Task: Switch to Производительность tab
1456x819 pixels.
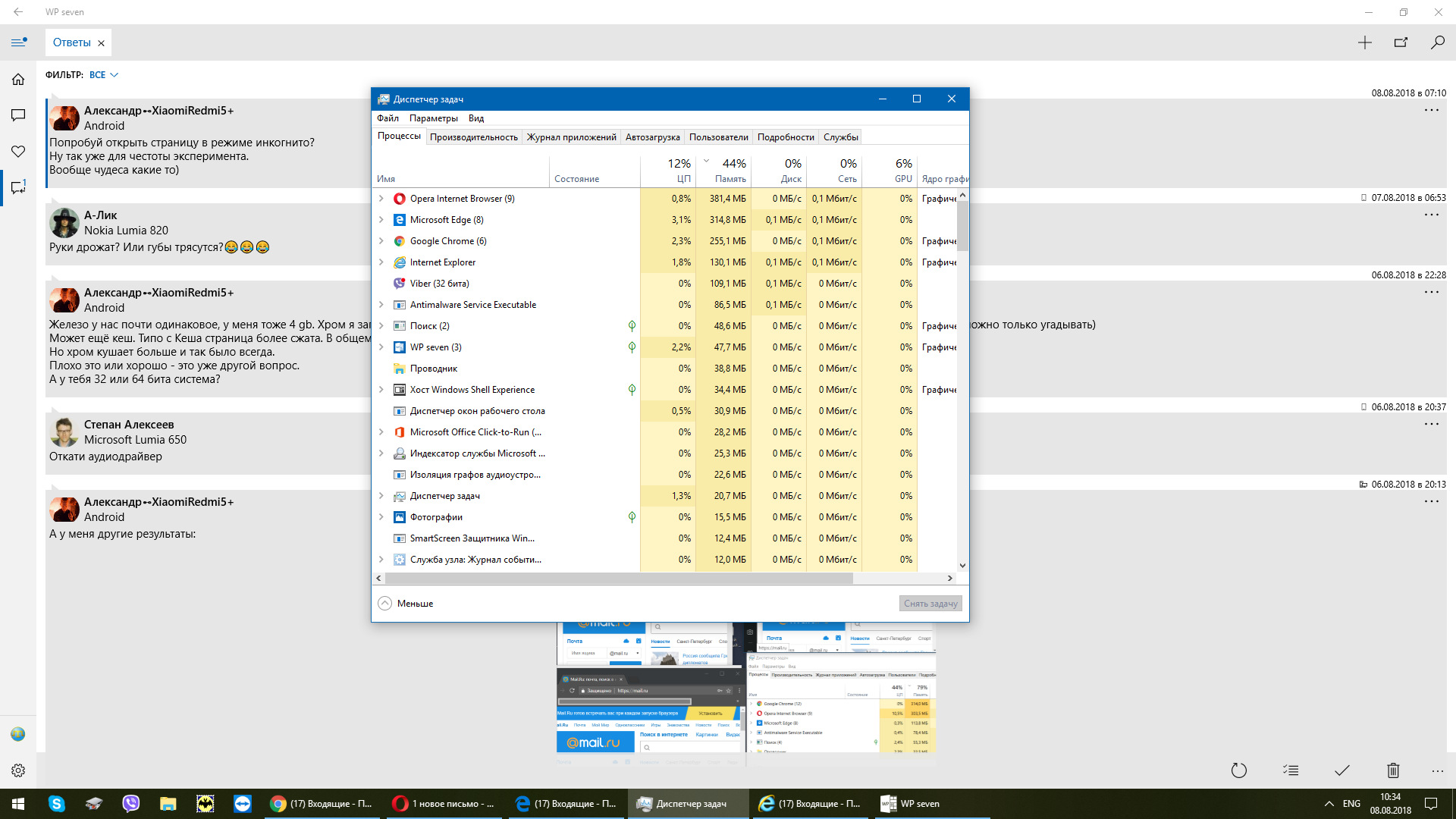Action: pyautogui.click(x=474, y=137)
